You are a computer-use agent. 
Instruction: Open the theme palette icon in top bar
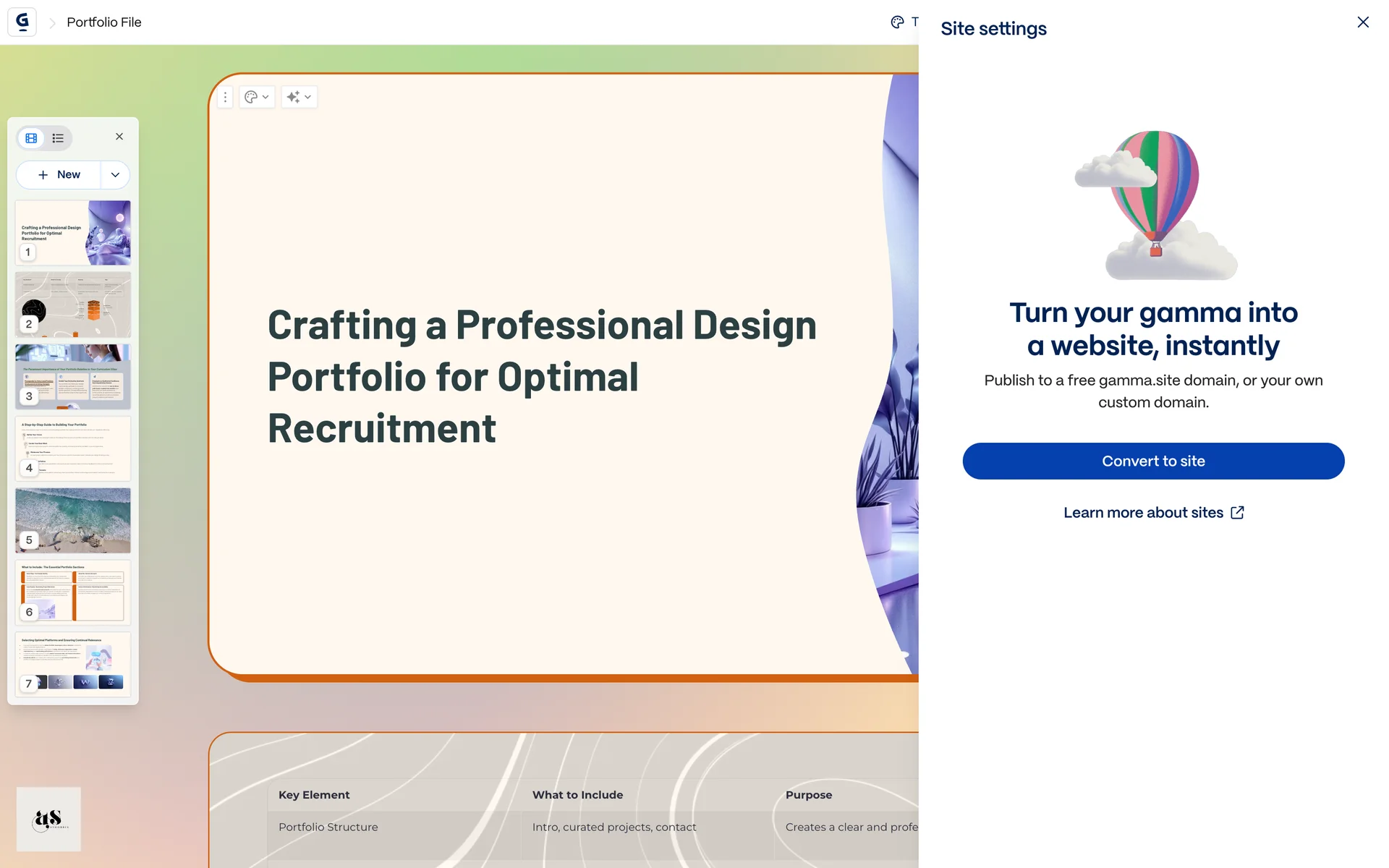[897, 22]
